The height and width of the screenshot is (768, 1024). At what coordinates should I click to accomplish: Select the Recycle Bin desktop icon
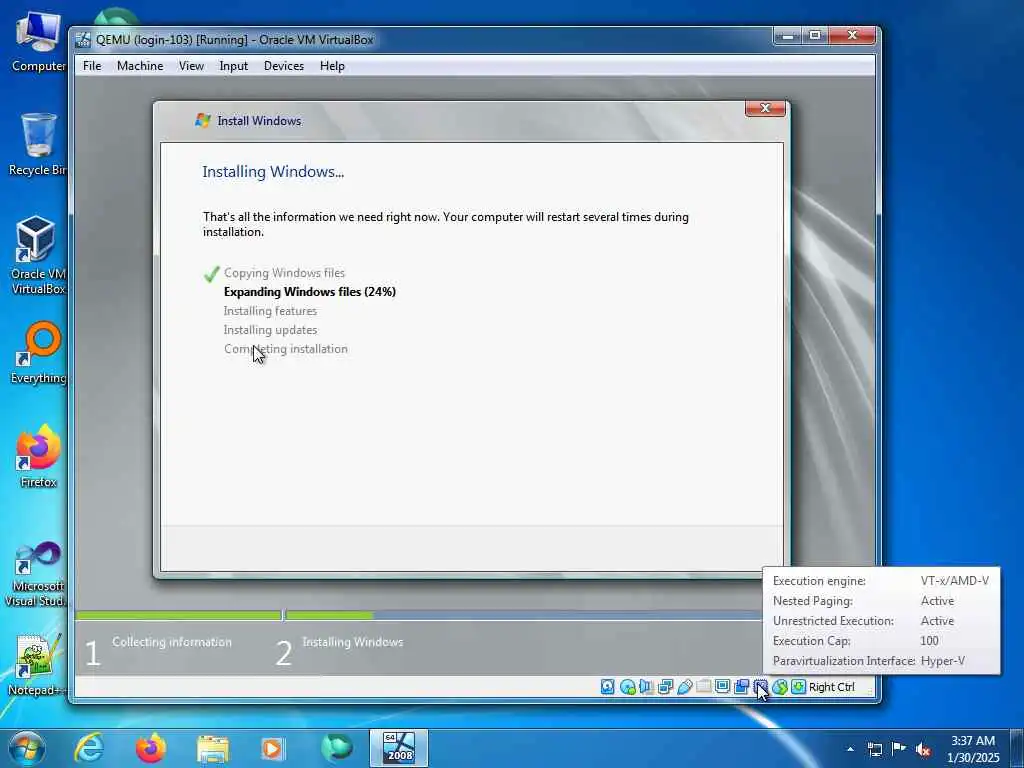point(37,144)
